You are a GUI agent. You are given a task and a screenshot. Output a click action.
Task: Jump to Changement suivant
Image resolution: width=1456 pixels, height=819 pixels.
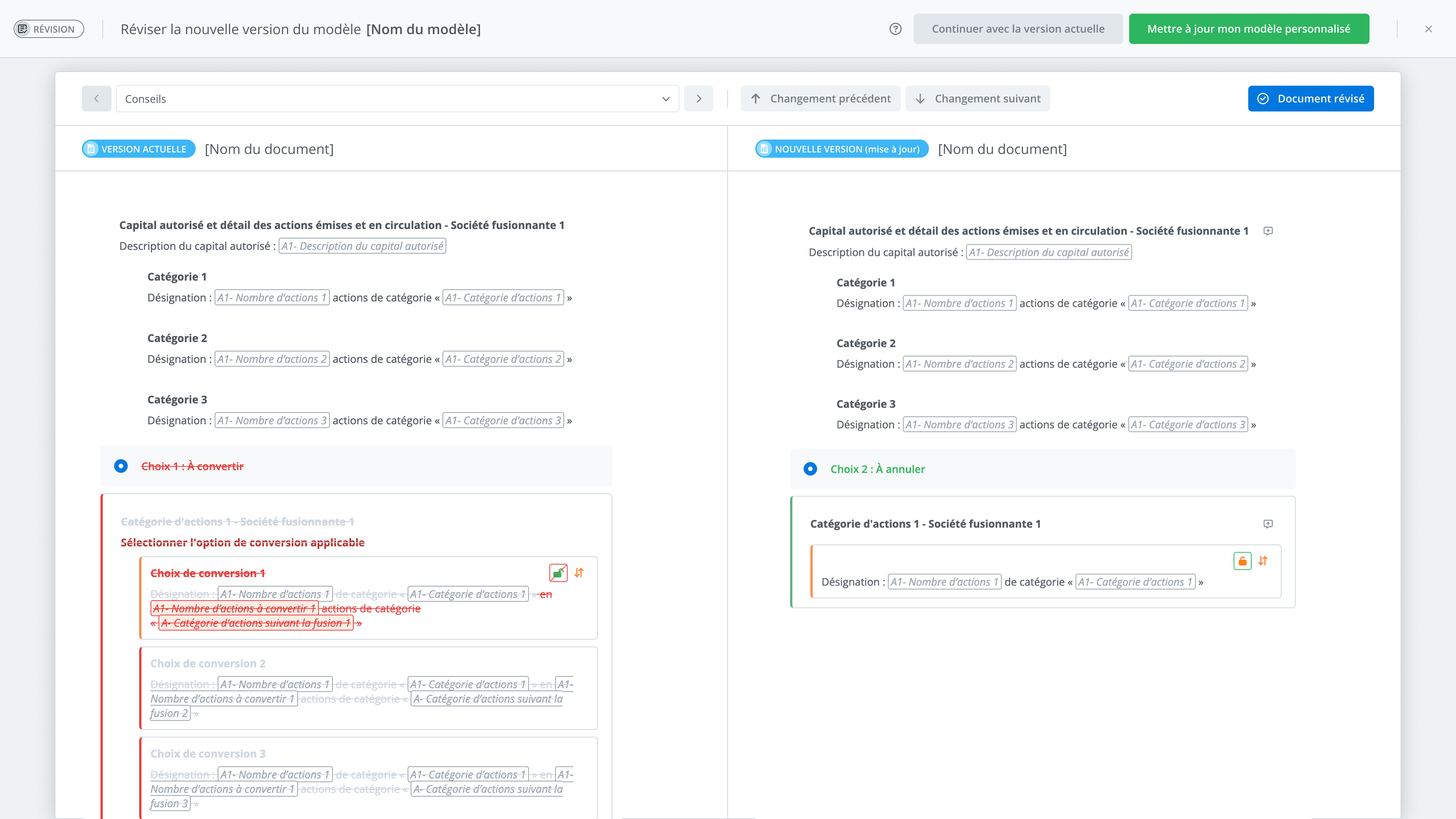click(977, 99)
